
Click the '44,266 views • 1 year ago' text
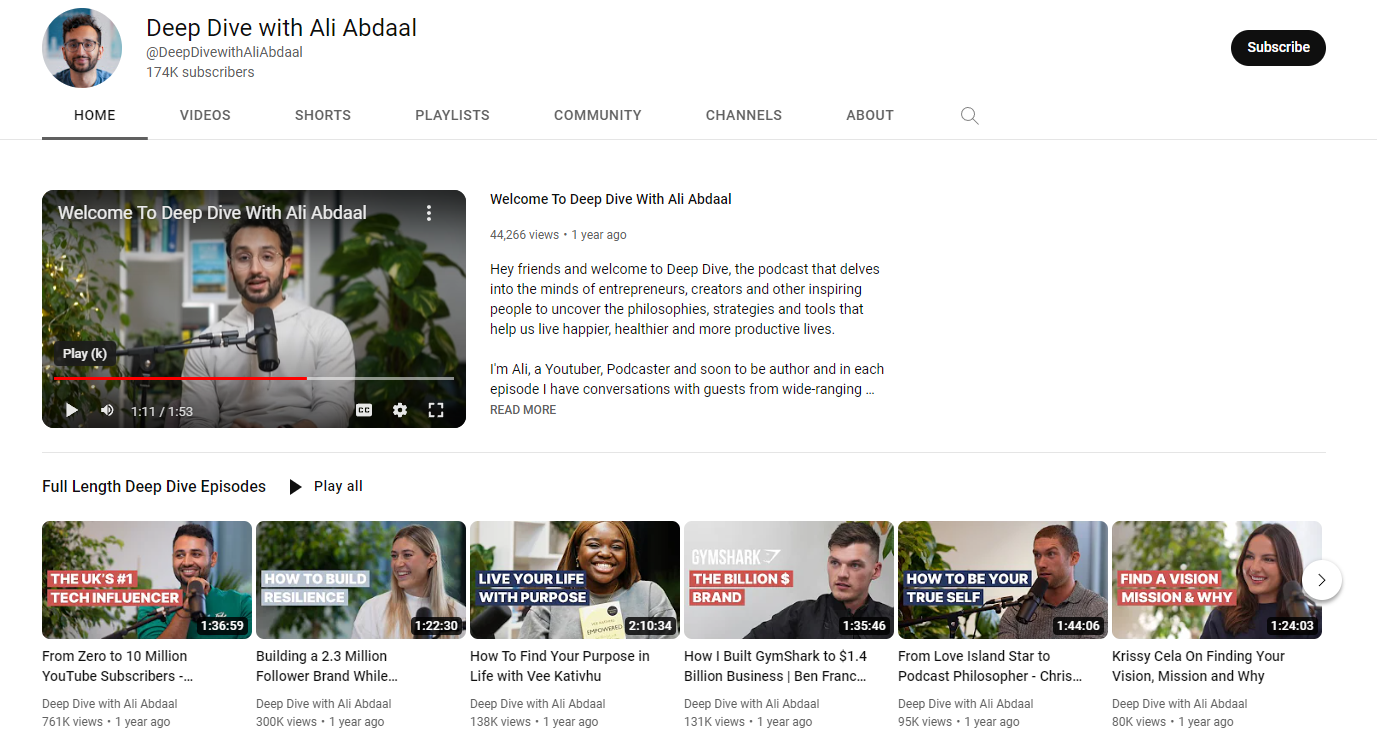(x=558, y=235)
